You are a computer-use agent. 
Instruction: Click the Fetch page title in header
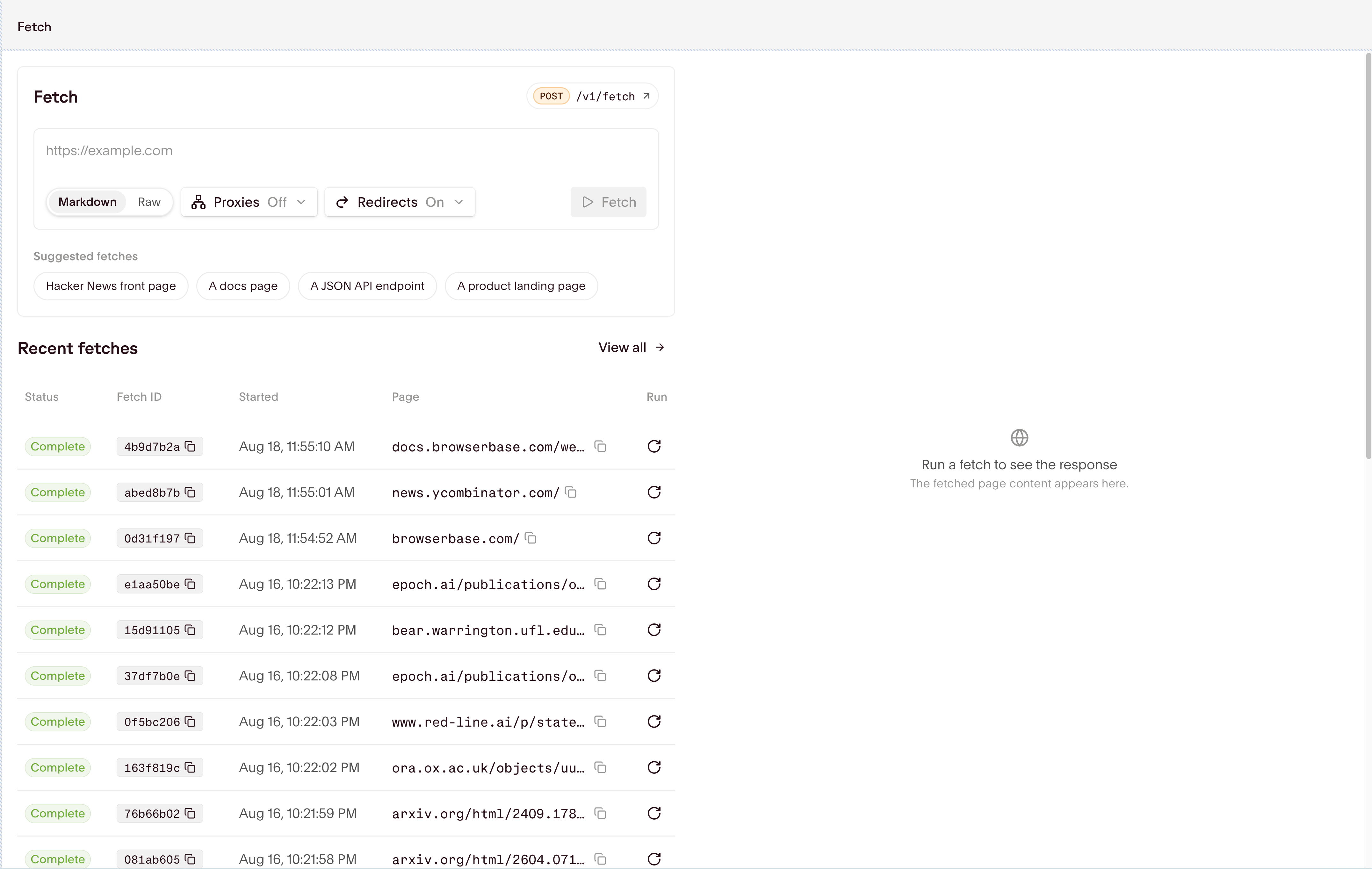(x=34, y=27)
